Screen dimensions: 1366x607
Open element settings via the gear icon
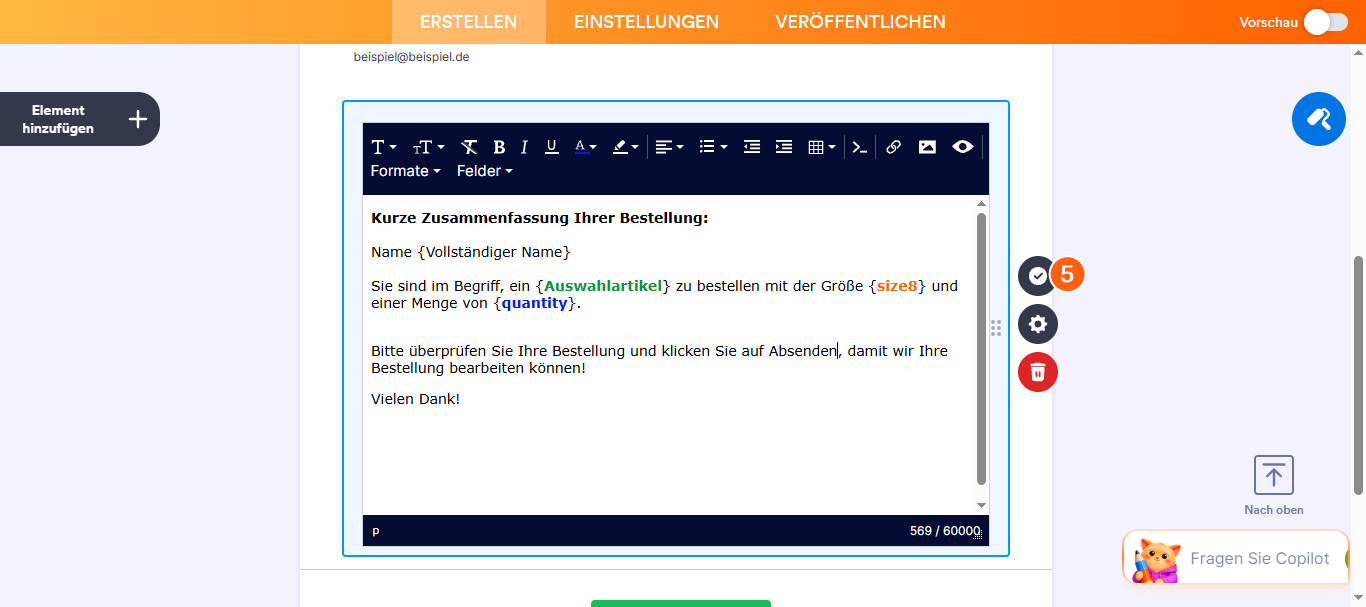coord(1038,324)
